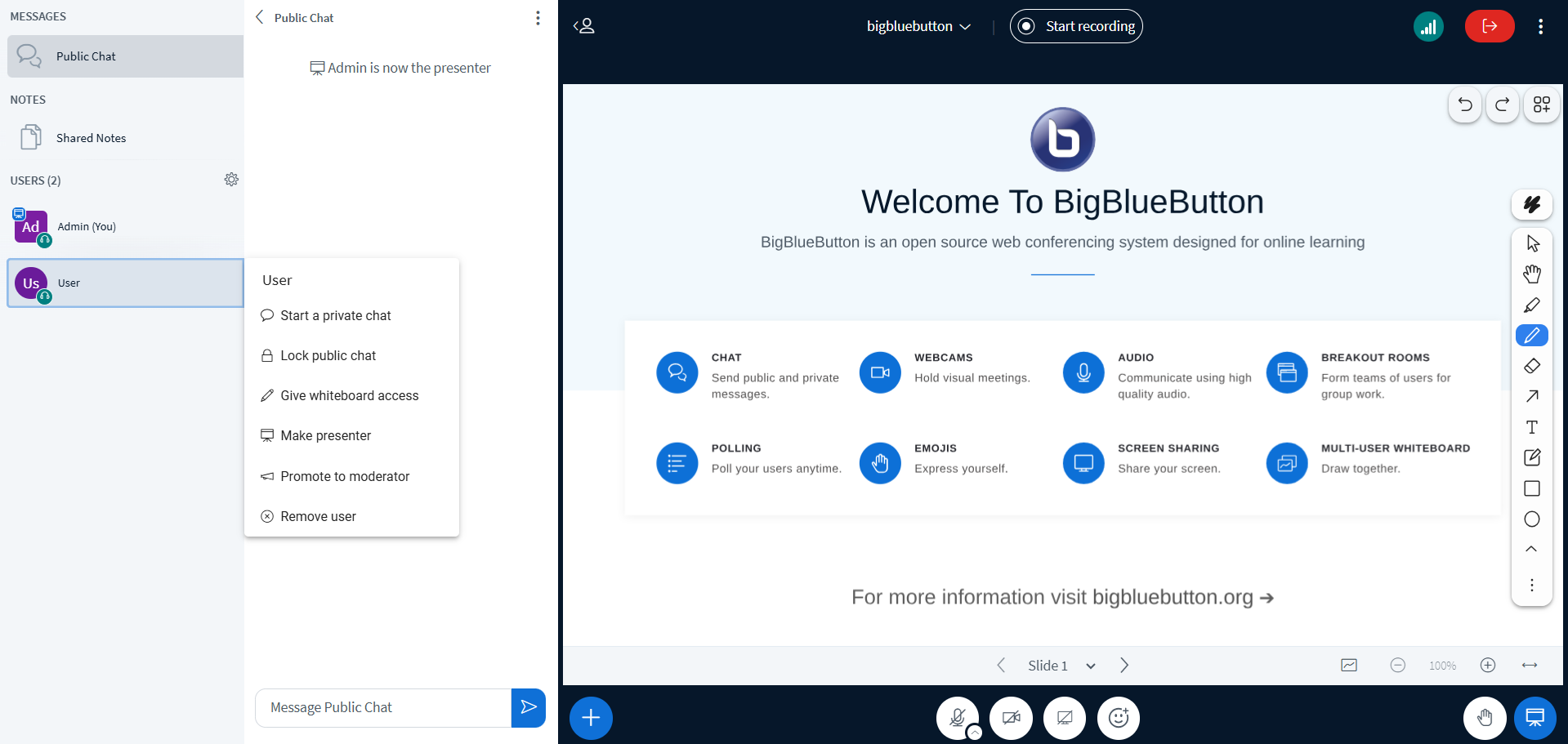Toggle the users and messages panel
1568x744 pixels.
click(x=584, y=26)
